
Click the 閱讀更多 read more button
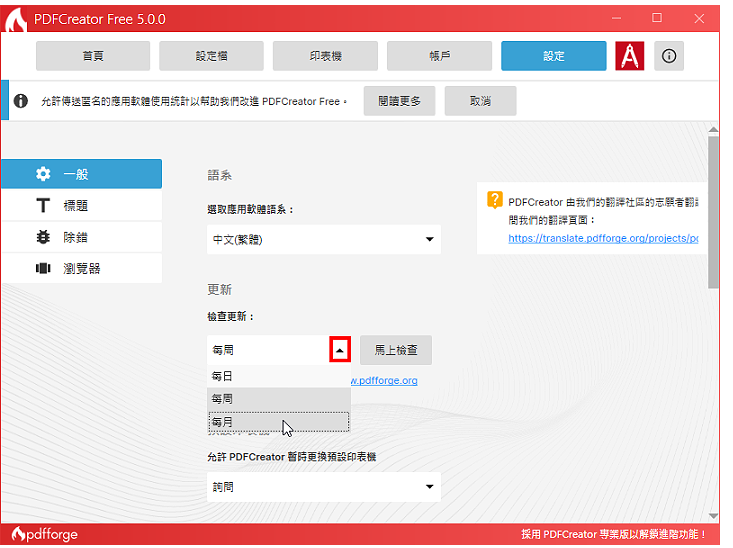[399, 101]
